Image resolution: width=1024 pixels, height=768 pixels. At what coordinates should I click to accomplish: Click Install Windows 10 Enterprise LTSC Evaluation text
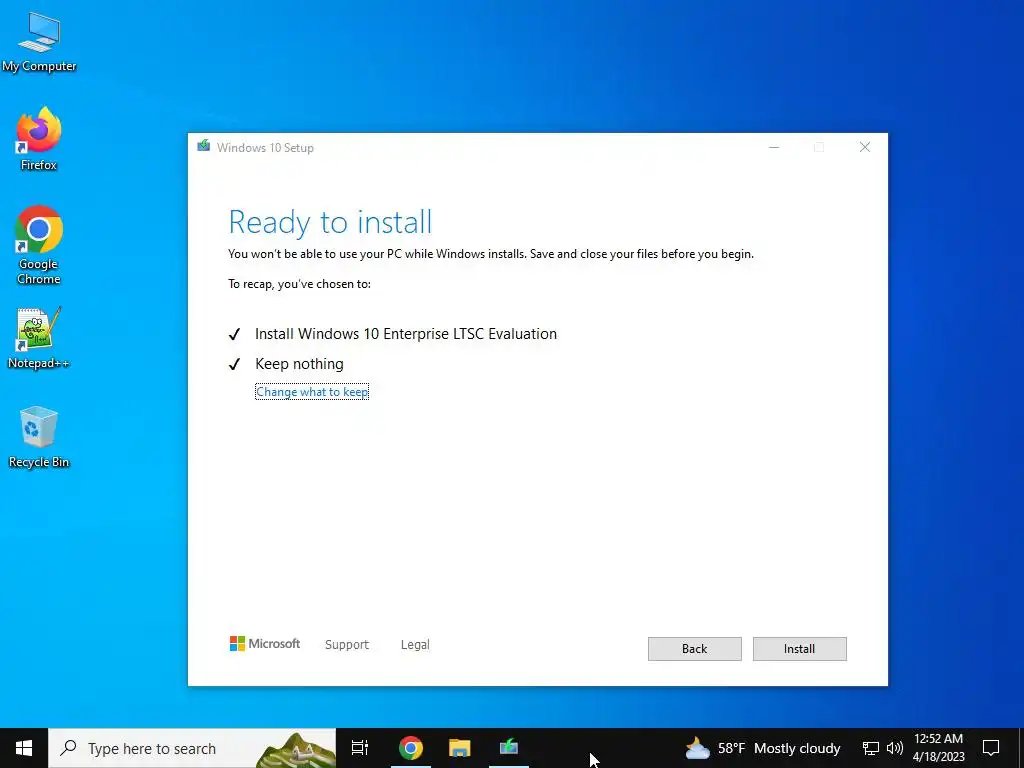406,334
